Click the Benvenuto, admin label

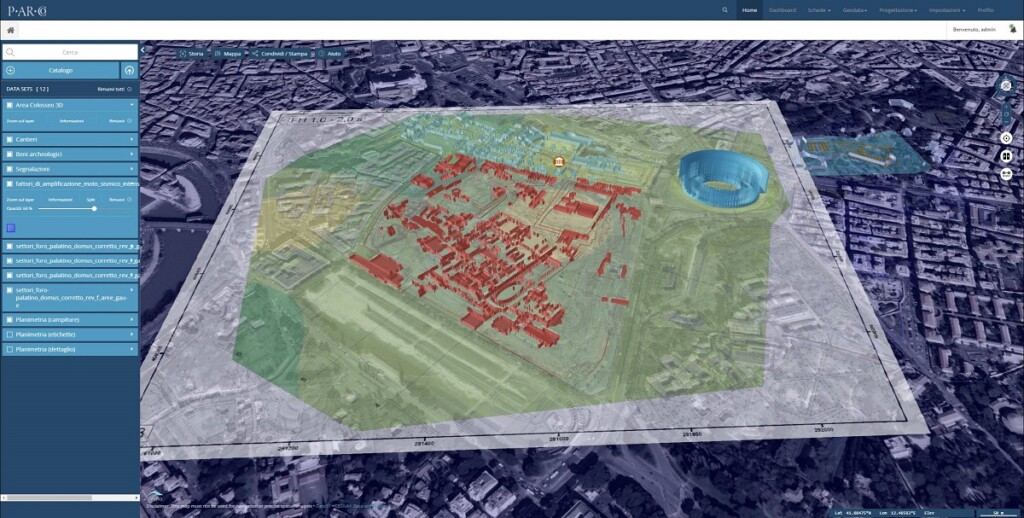pos(974,30)
